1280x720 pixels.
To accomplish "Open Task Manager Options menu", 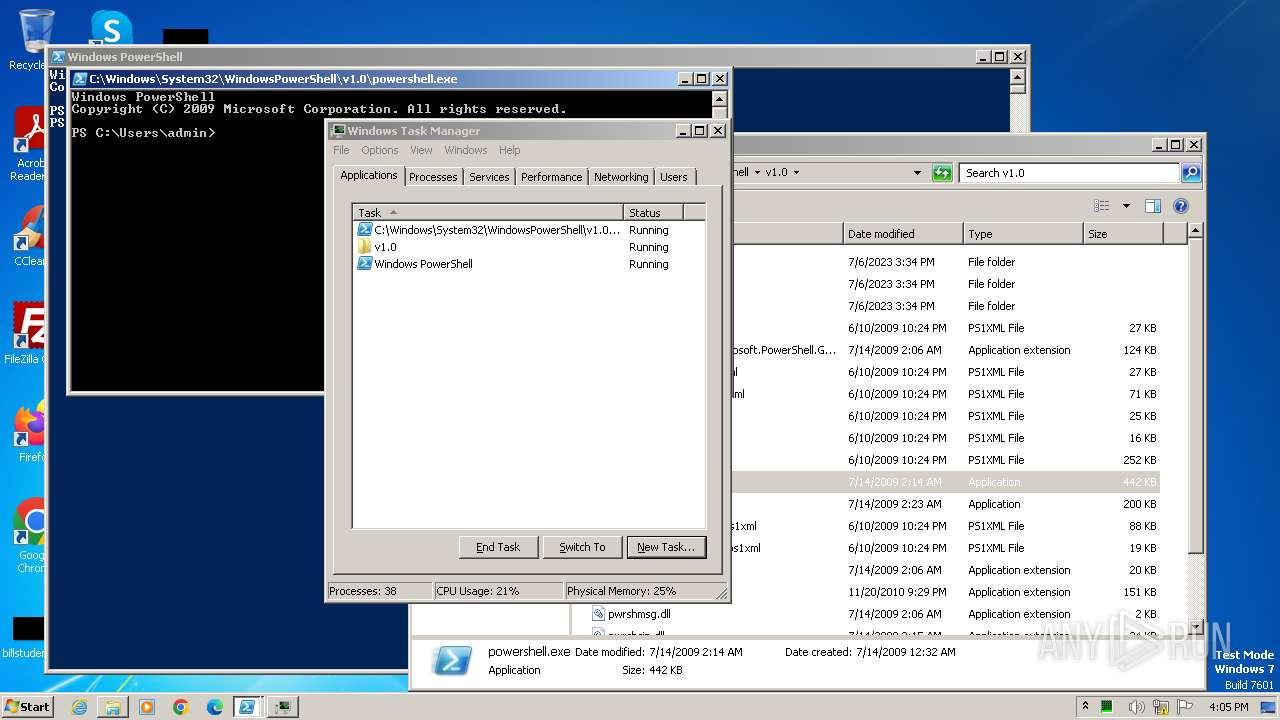I will tap(380, 150).
